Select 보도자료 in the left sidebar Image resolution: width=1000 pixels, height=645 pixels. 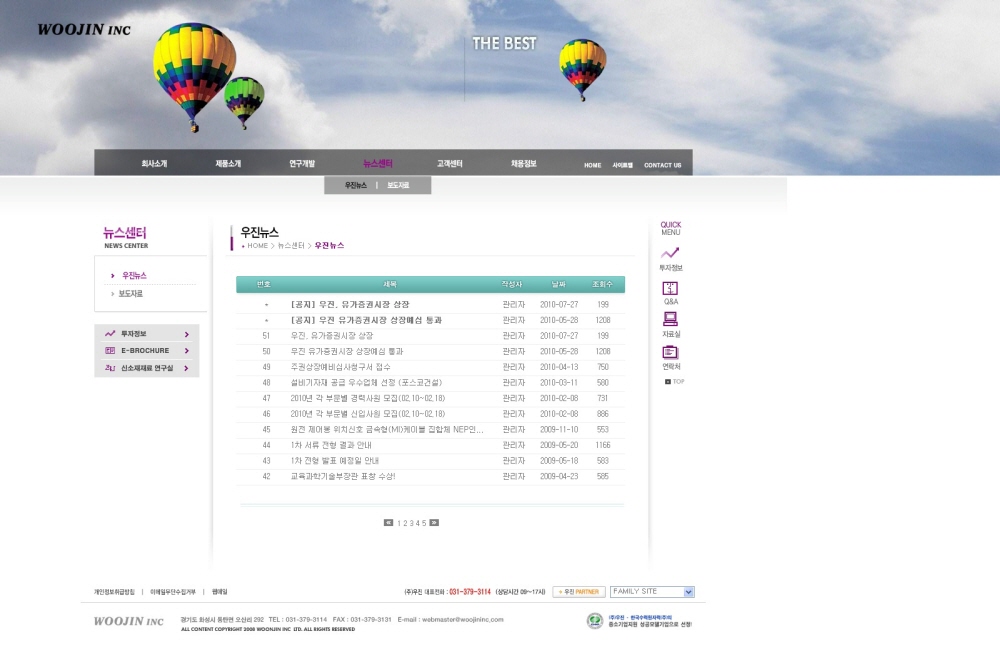pos(131,294)
